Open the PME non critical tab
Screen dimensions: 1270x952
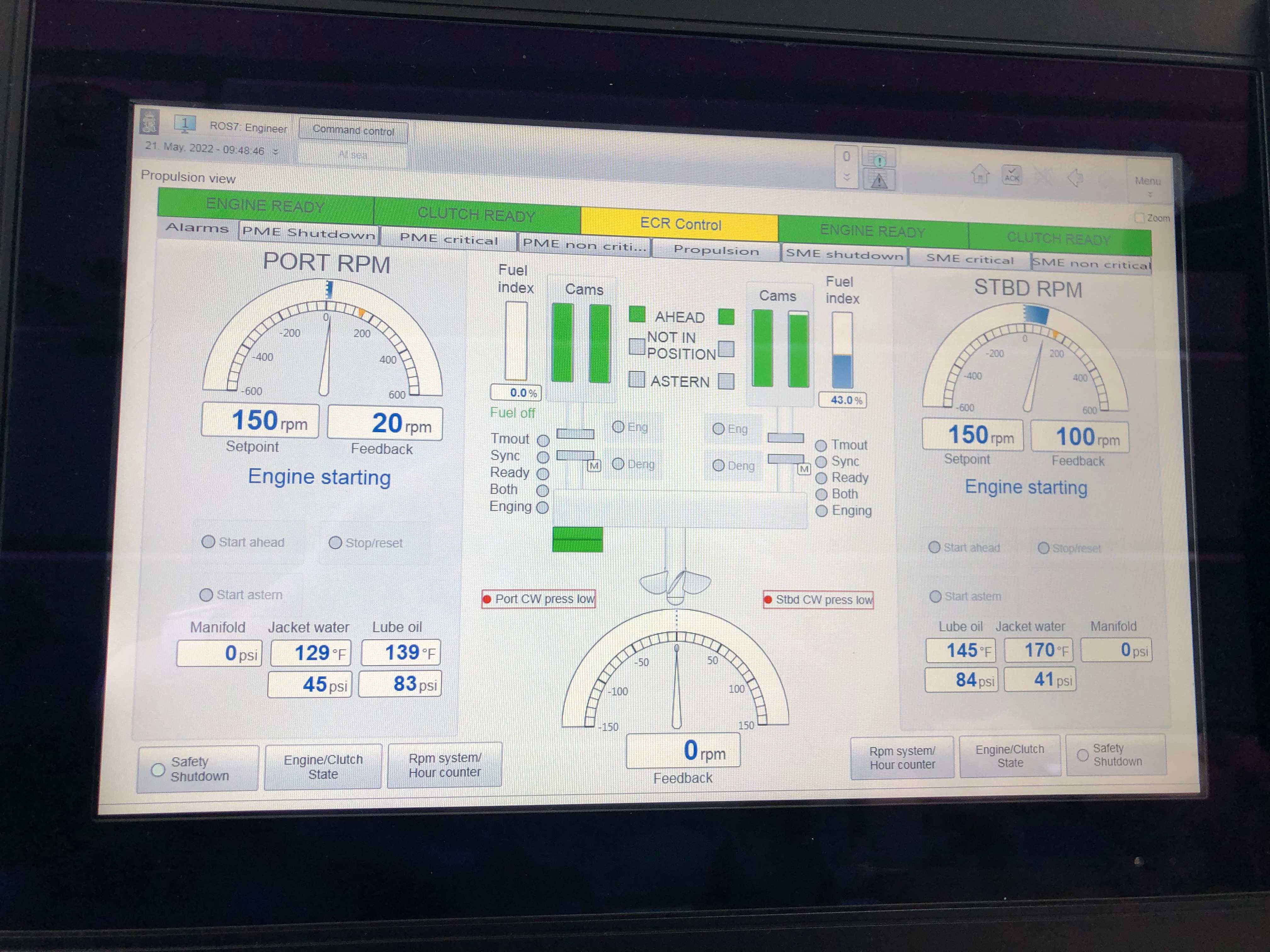584,245
